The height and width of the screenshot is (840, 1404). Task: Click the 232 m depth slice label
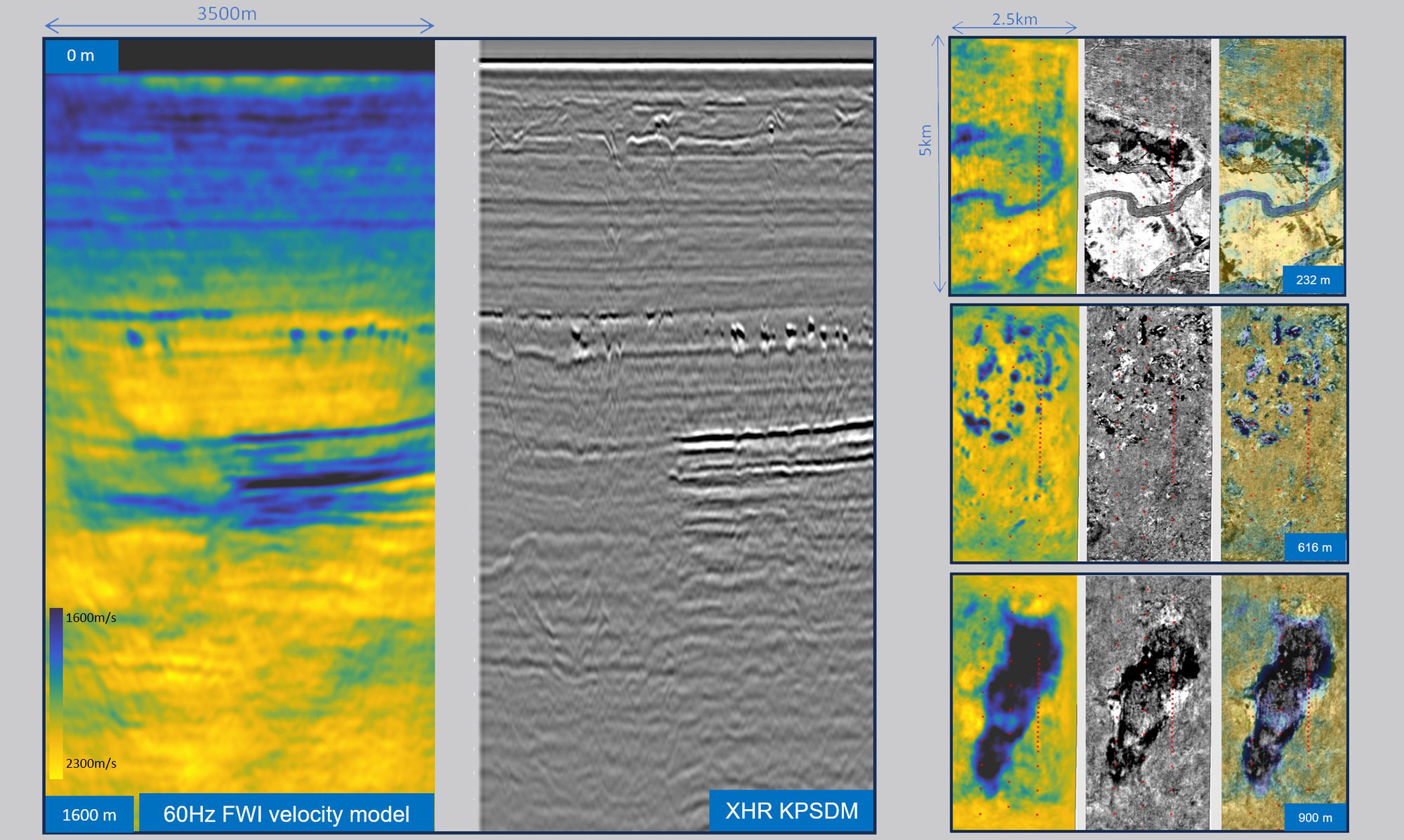(1313, 280)
